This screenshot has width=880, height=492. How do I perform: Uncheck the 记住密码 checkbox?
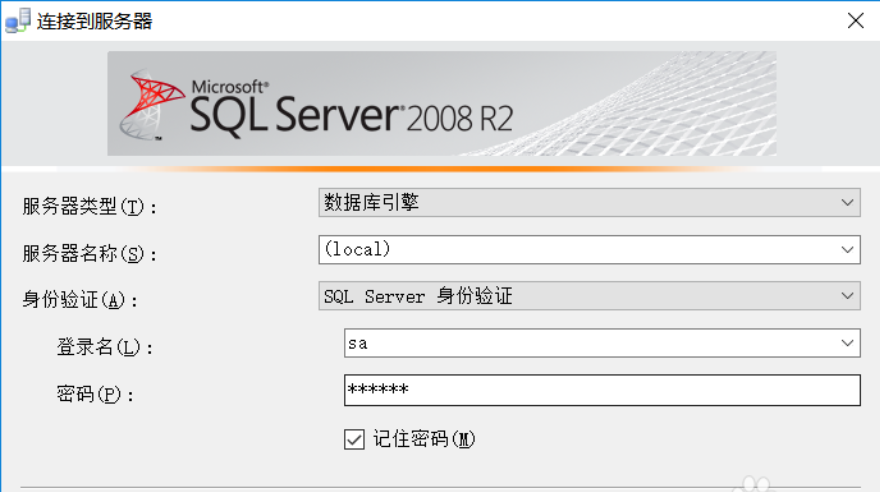(354, 439)
